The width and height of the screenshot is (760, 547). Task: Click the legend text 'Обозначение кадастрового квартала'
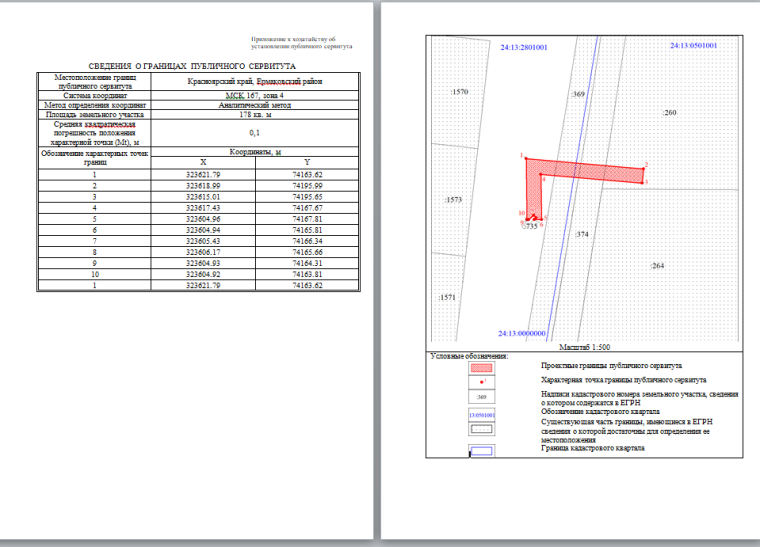coord(601,412)
